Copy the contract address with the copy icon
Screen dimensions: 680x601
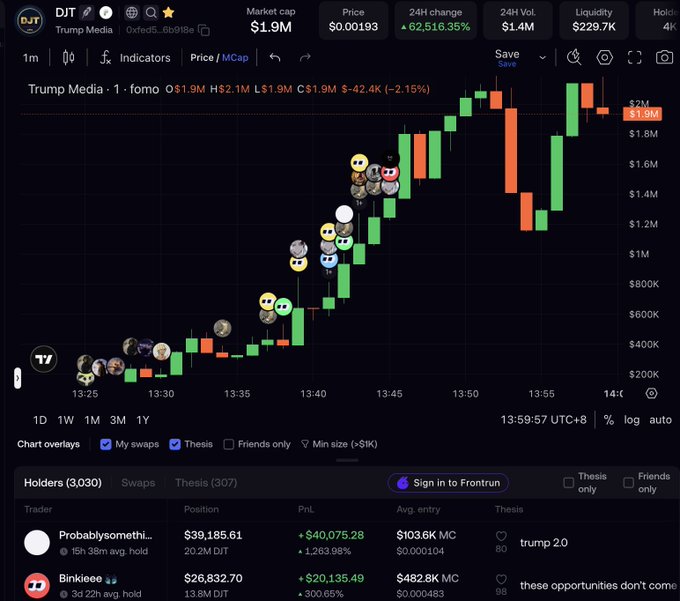tap(204, 30)
